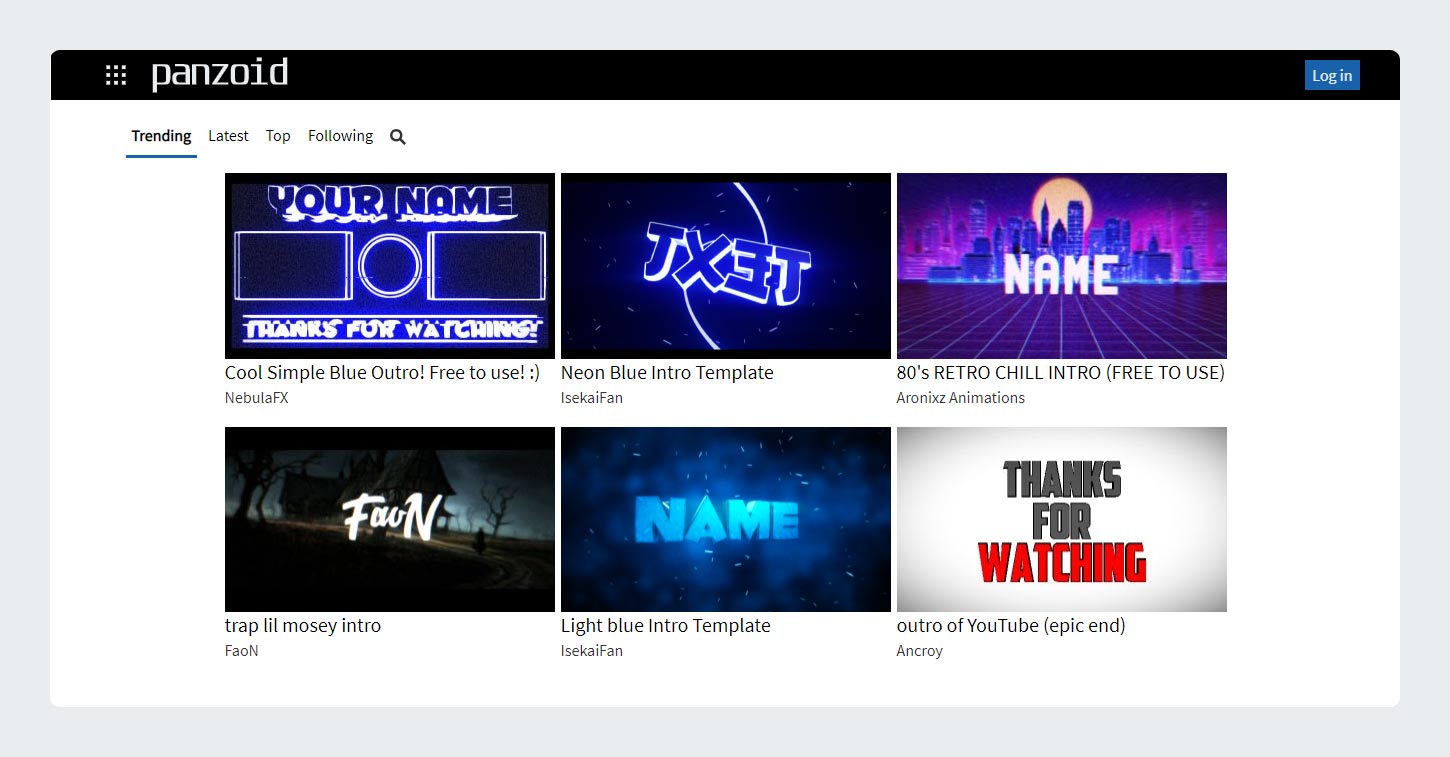The image size is (1450, 757).
Task: Click the magnifier search icon
Action: click(x=398, y=137)
